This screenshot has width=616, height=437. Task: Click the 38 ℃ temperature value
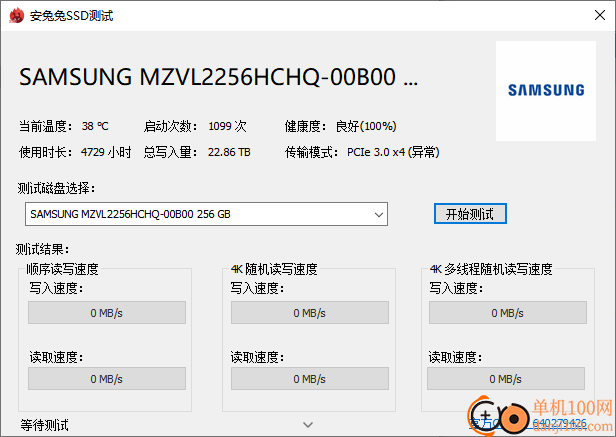click(95, 126)
